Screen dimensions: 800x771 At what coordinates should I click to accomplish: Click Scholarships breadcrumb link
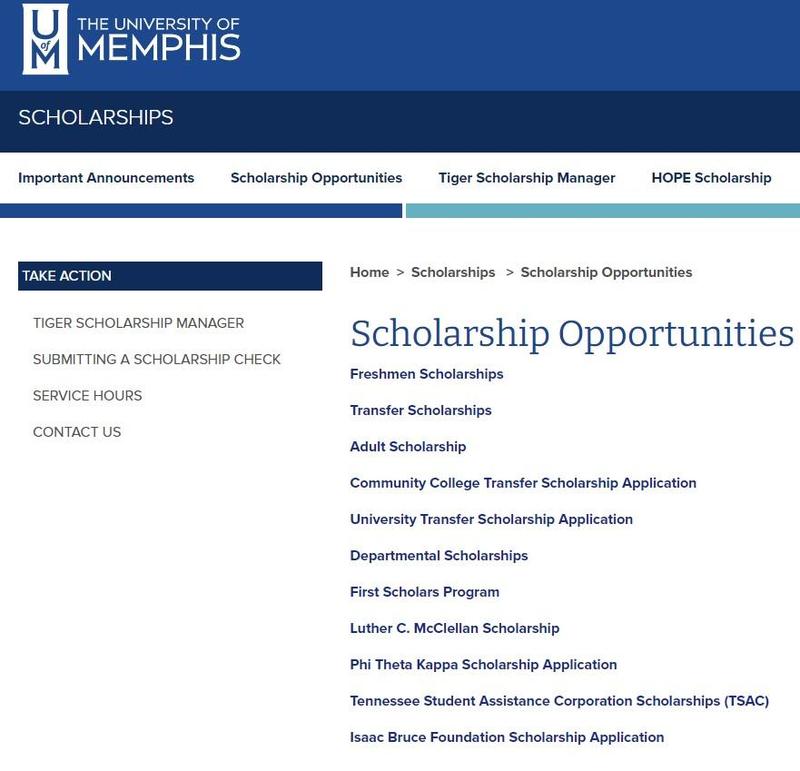click(453, 272)
